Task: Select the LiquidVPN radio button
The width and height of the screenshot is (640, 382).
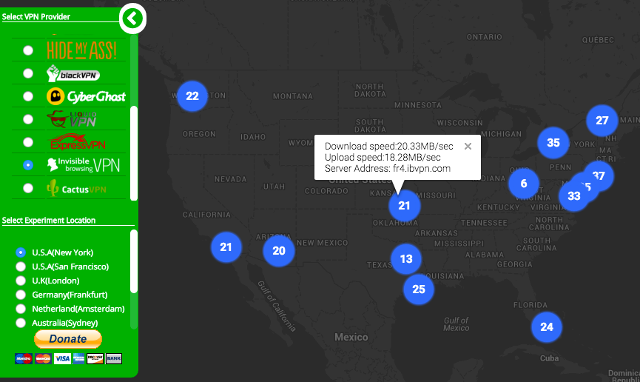Action: pyautogui.click(x=28, y=119)
